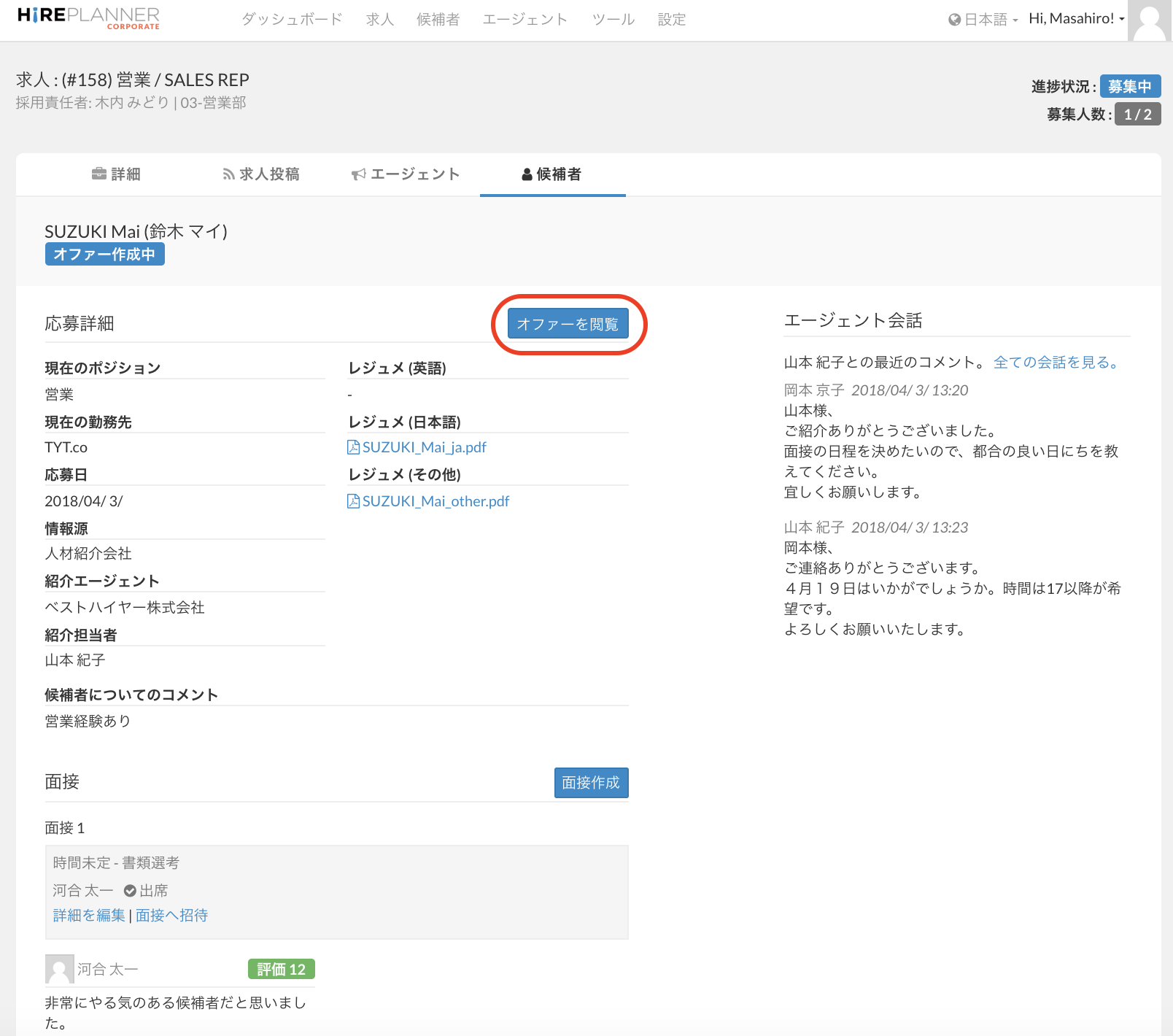Click the 面接へ招待 link
1173x1036 pixels.
pyautogui.click(x=171, y=915)
